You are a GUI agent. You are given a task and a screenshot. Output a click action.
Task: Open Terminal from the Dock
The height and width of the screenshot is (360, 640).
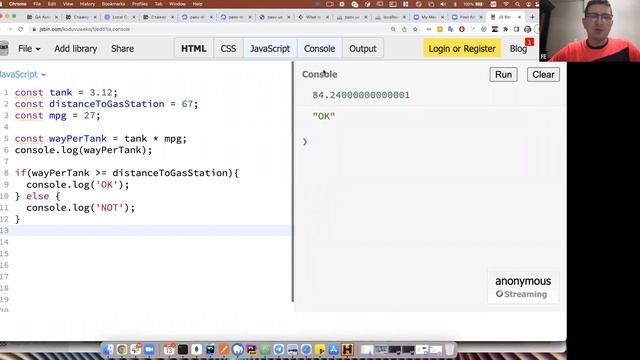(183, 349)
